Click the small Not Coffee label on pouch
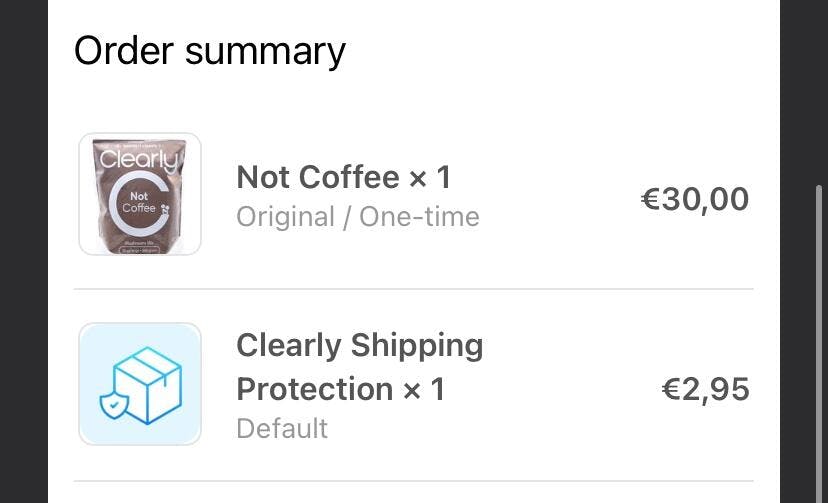This screenshot has width=828, height=503. (139, 203)
